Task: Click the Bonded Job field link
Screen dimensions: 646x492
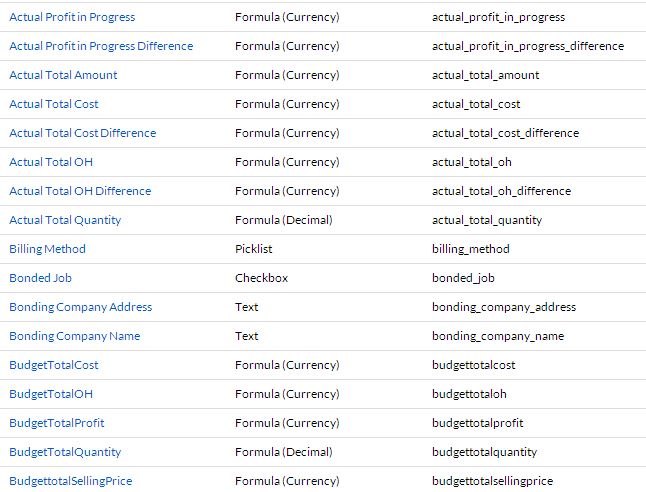Action: [40, 278]
